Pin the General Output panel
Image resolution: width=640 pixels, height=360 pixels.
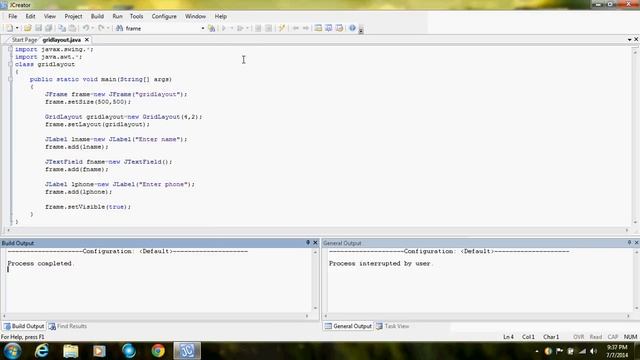(x=629, y=242)
